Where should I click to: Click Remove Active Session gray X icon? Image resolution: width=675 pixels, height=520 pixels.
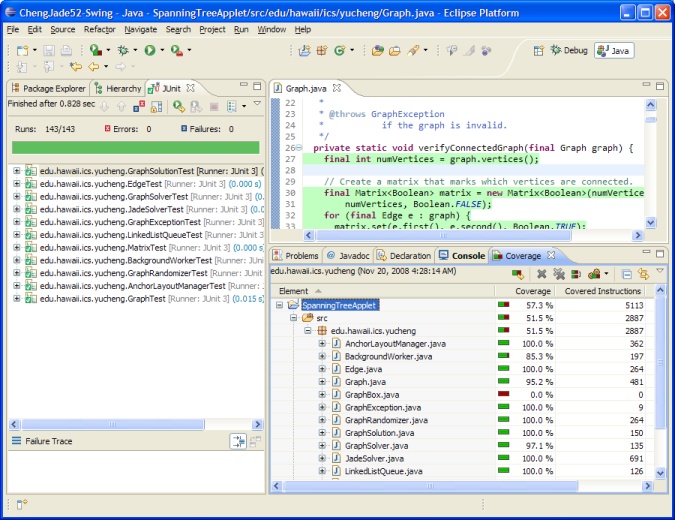coord(542,274)
